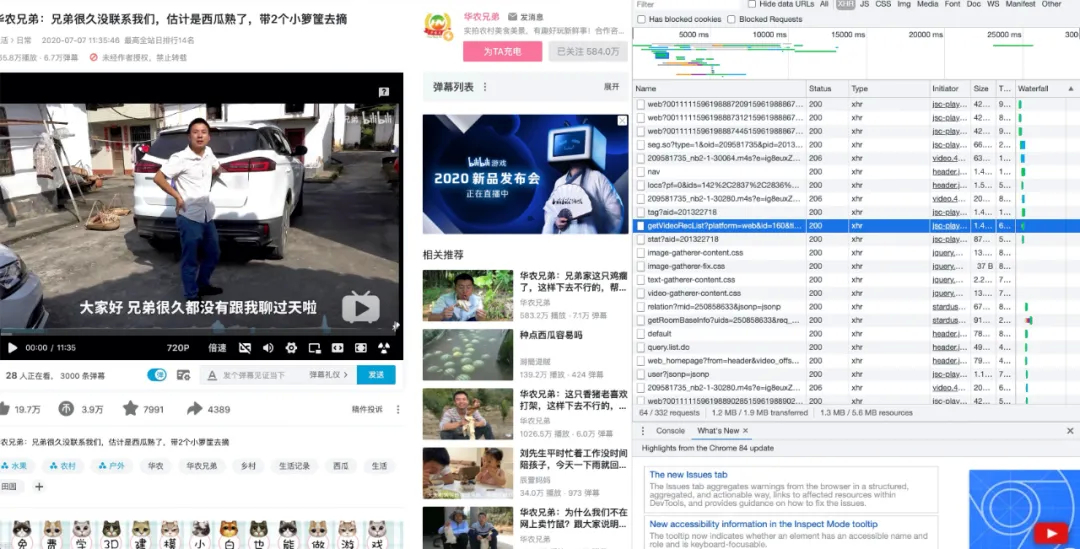Viewport: 1080px width, 549px height.
Task: Open the danmaku font style 'A' icon
Action: click(x=213, y=375)
